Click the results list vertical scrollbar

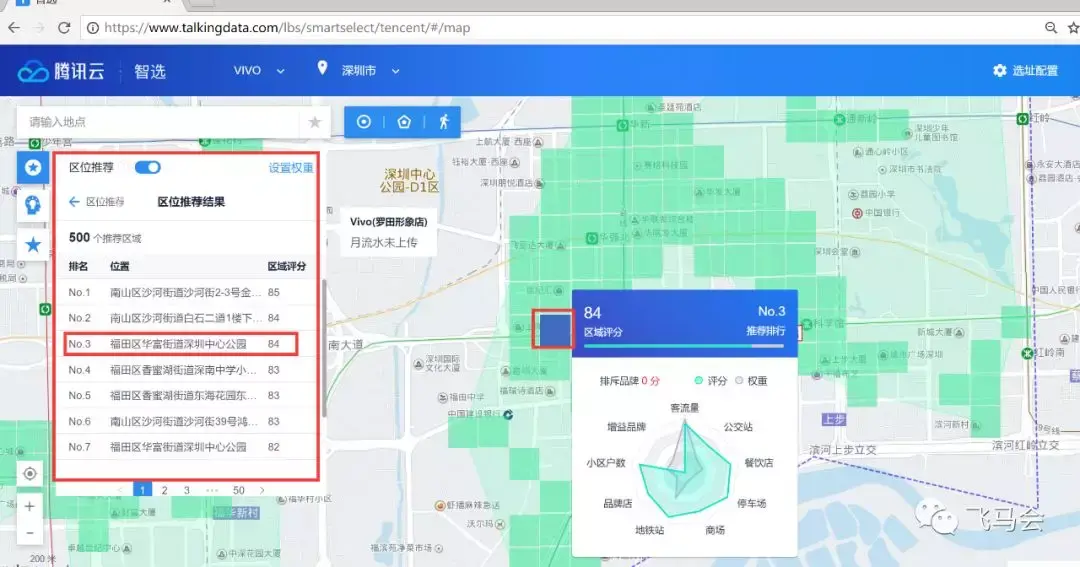point(323,348)
